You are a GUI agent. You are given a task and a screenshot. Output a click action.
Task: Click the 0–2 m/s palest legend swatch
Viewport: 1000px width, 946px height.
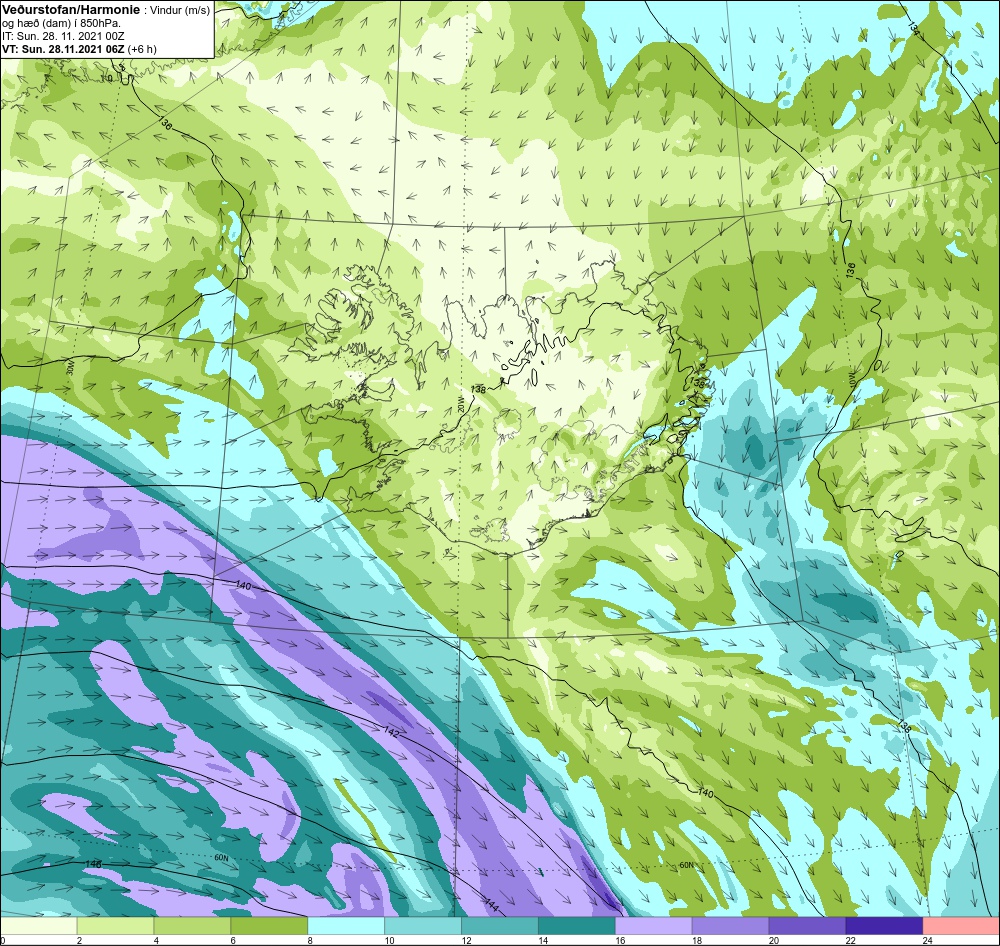tap(38, 925)
